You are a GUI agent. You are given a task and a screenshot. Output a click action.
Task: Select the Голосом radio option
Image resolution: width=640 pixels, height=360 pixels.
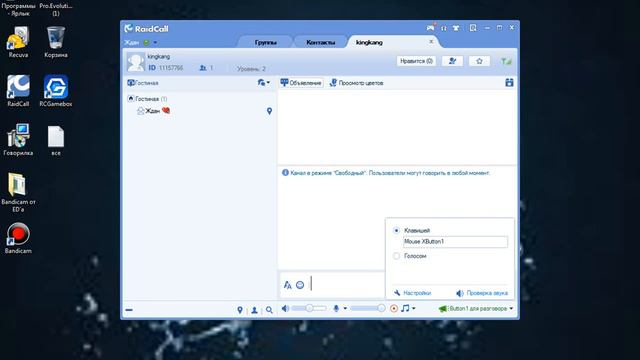coord(396,256)
